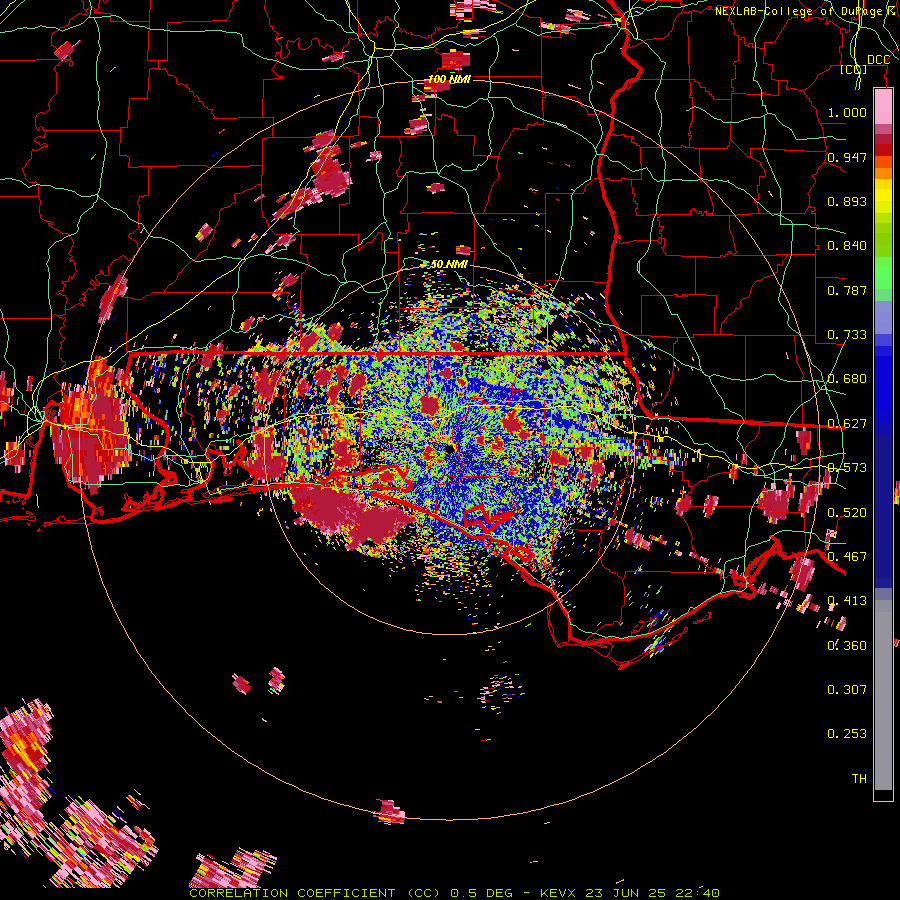900x900 pixels.
Task: Click the CORRELATION COEFFICIENT (CC) caption text
Action: pyautogui.click(x=315, y=893)
